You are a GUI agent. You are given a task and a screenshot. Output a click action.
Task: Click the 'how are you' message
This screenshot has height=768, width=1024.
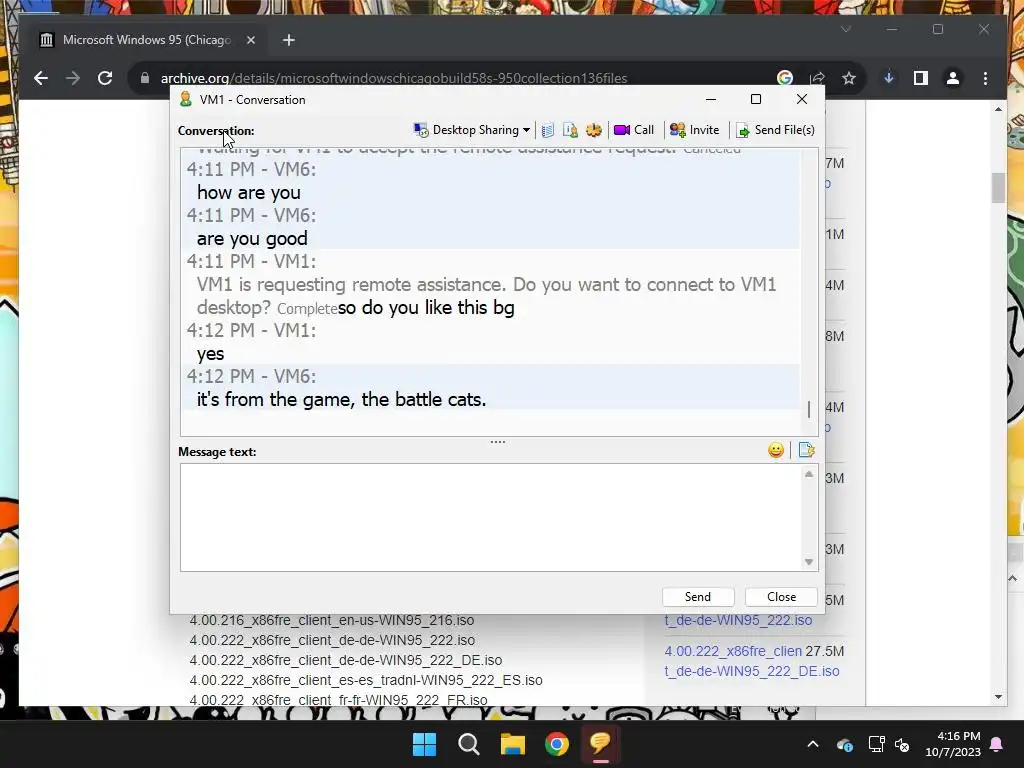coord(248,193)
